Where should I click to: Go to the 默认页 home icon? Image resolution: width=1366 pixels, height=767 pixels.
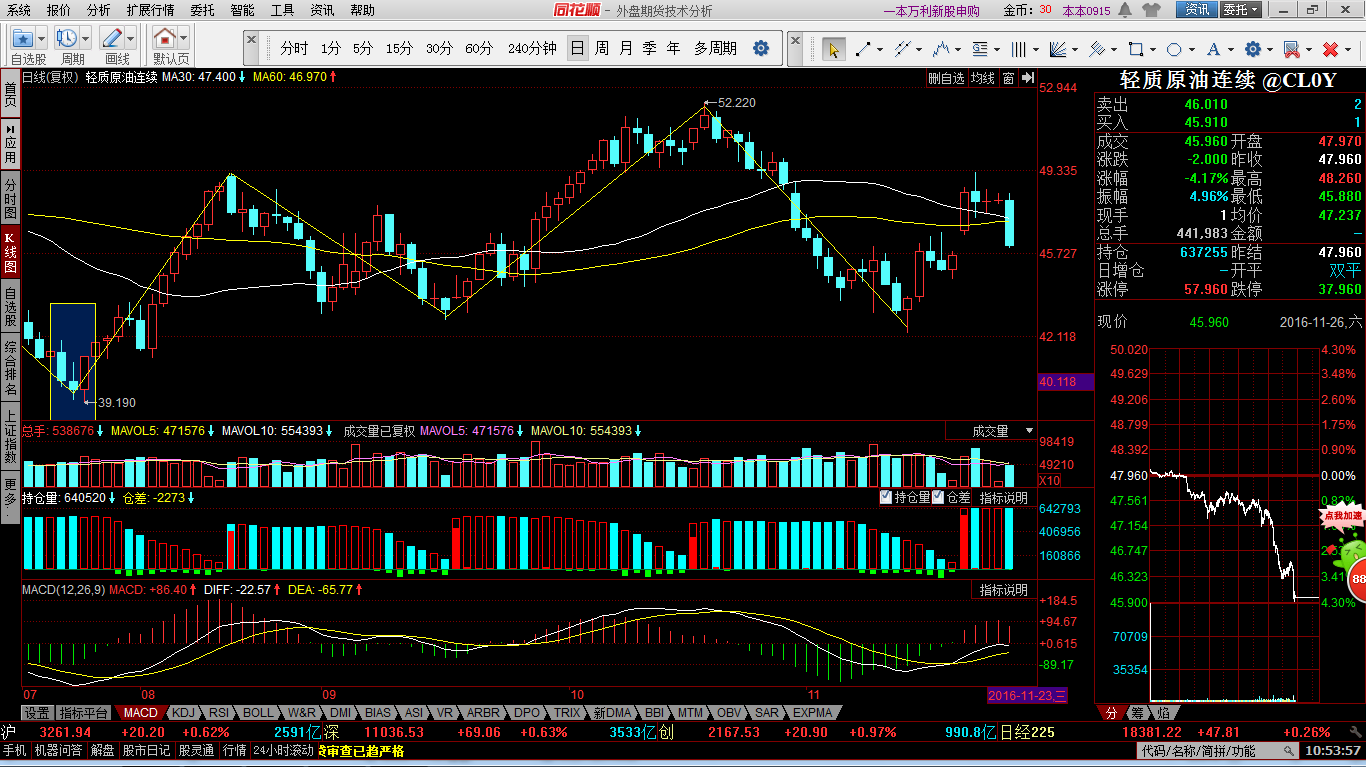click(165, 39)
